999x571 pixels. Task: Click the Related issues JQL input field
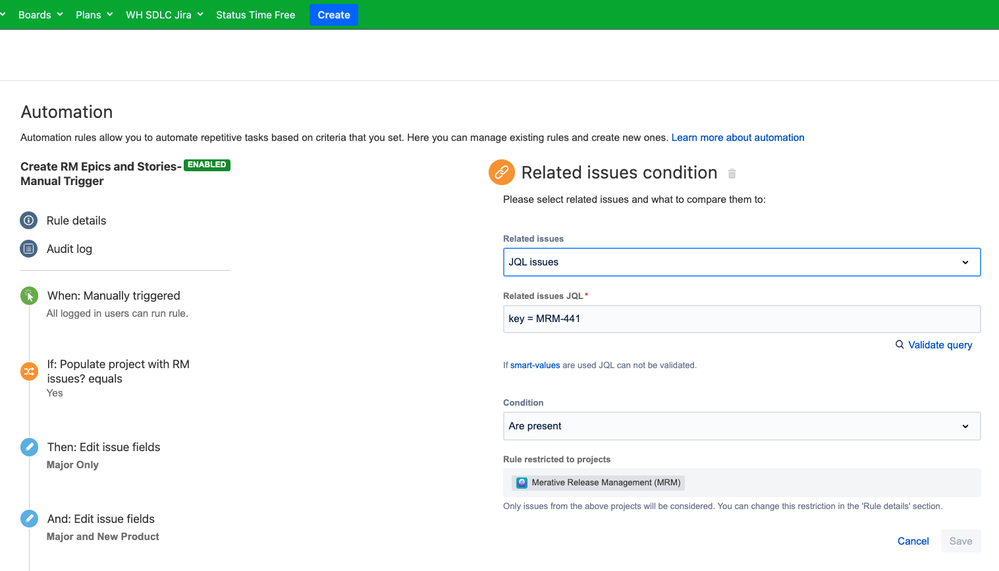742,319
